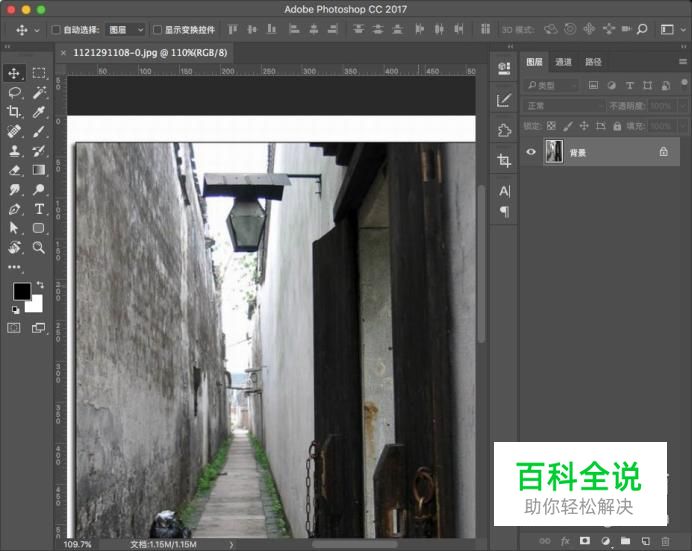
Task: Pick the Crop tool in toolbox
Action: 15,112
